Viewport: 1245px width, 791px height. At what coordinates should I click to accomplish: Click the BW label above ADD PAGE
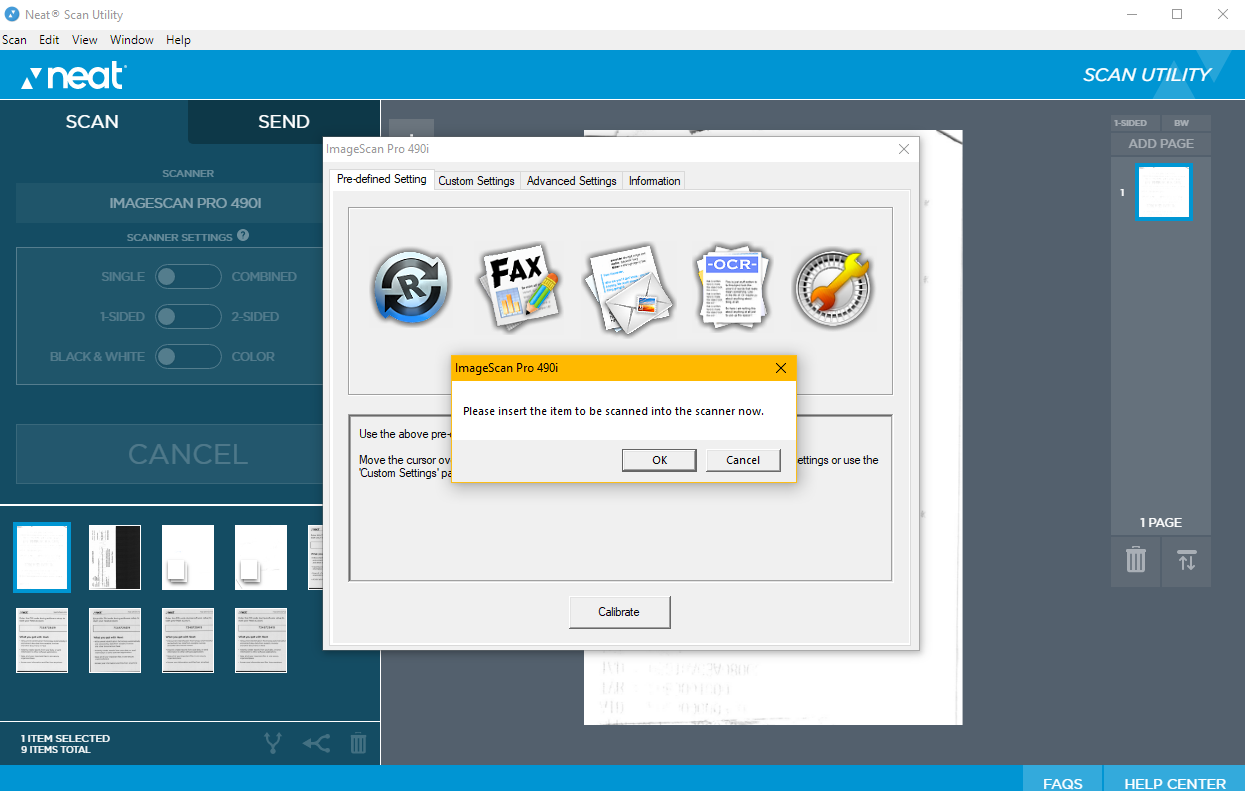(1182, 123)
